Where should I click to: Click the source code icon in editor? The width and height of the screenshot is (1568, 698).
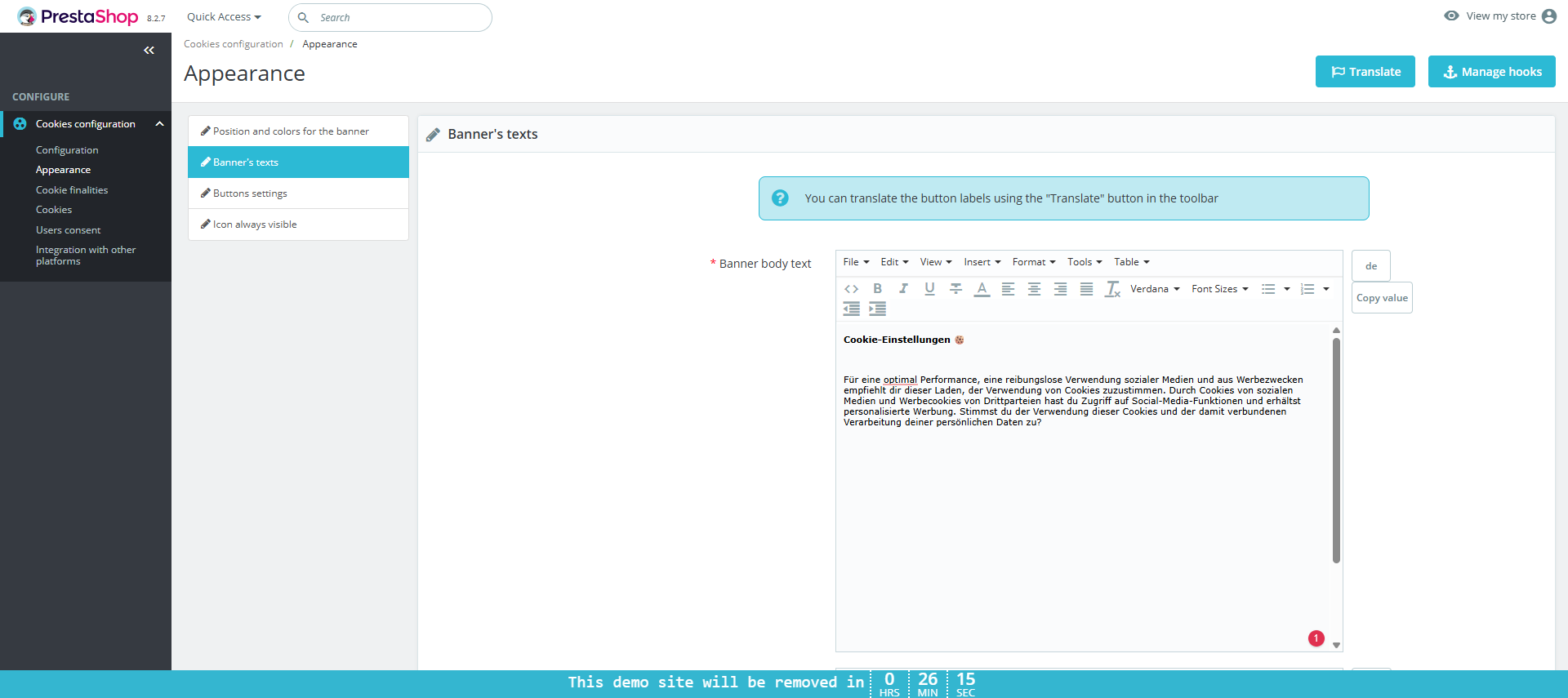click(x=851, y=289)
